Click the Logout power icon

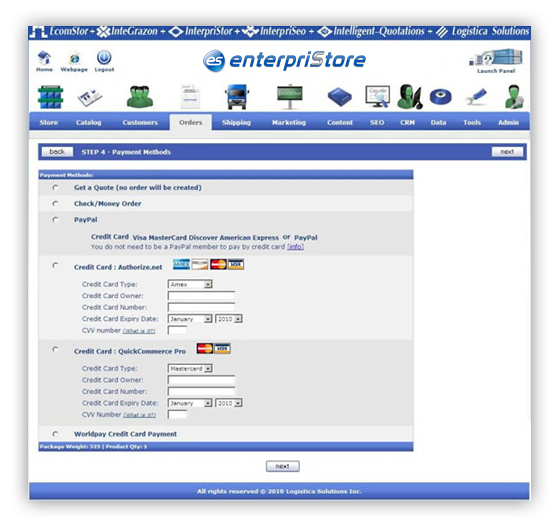(104, 57)
